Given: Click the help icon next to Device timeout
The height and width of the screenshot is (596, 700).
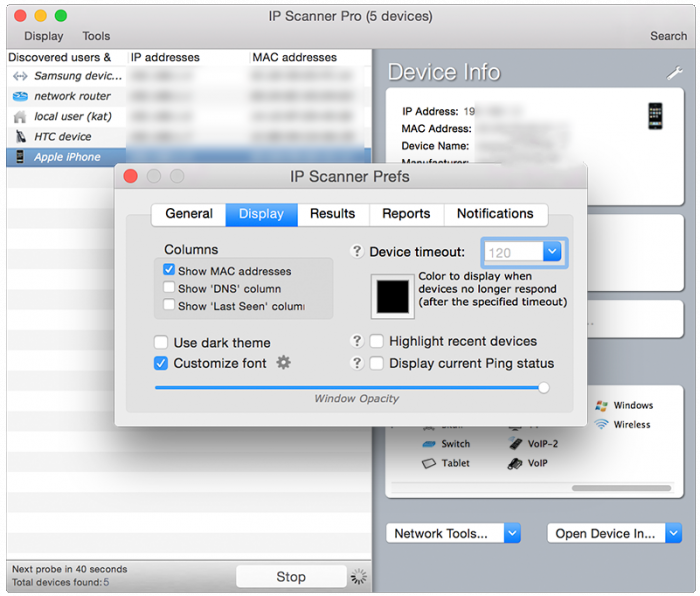Looking at the screenshot, I should tap(357, 252).
